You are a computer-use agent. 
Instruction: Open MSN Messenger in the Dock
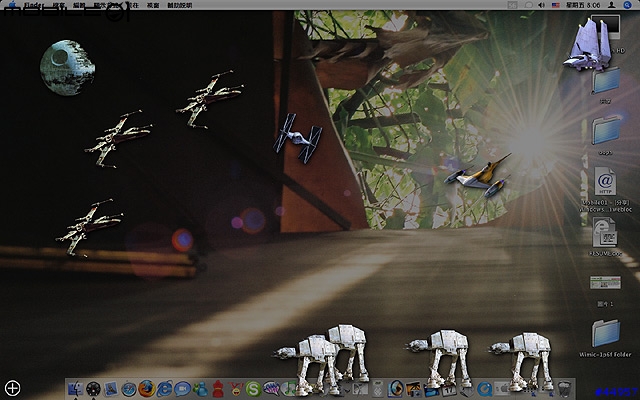(200, 390)
